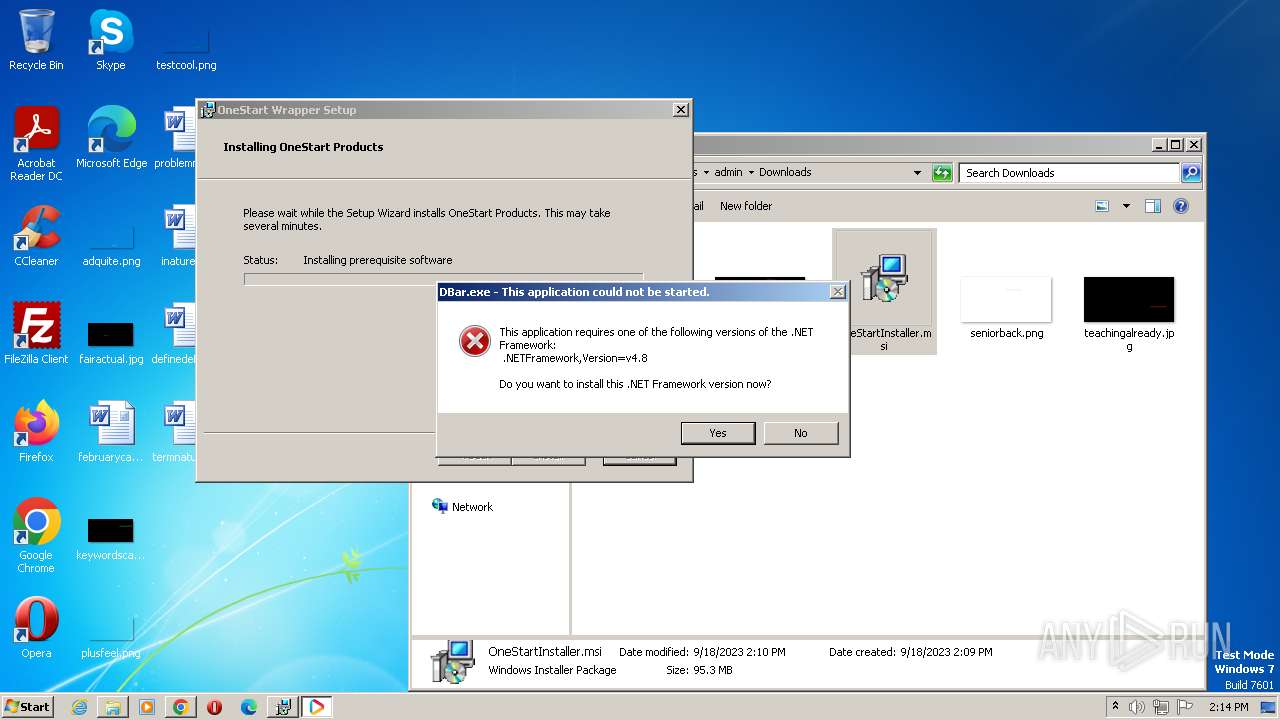Refresh the Downloads folder address bar
This screenshot has width=1280, height=720.
(x=942, y=173)
